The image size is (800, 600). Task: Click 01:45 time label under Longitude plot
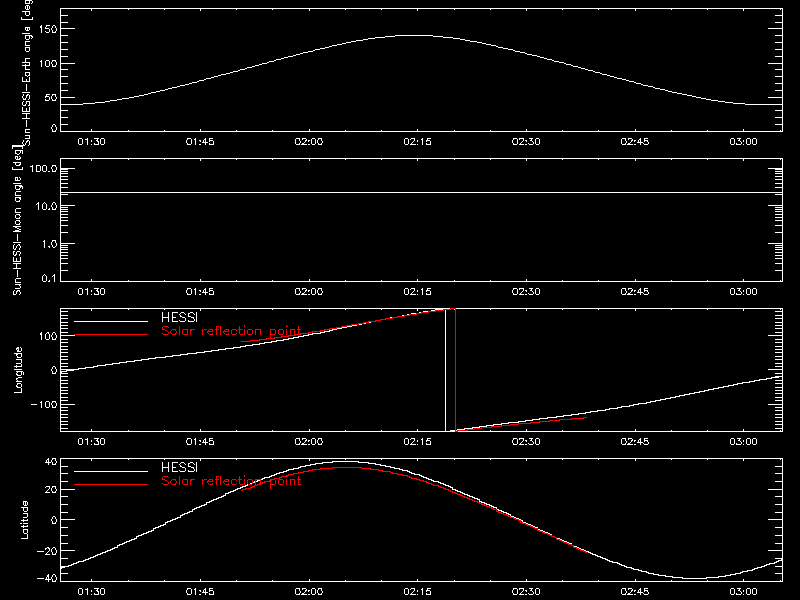[200, 441]
